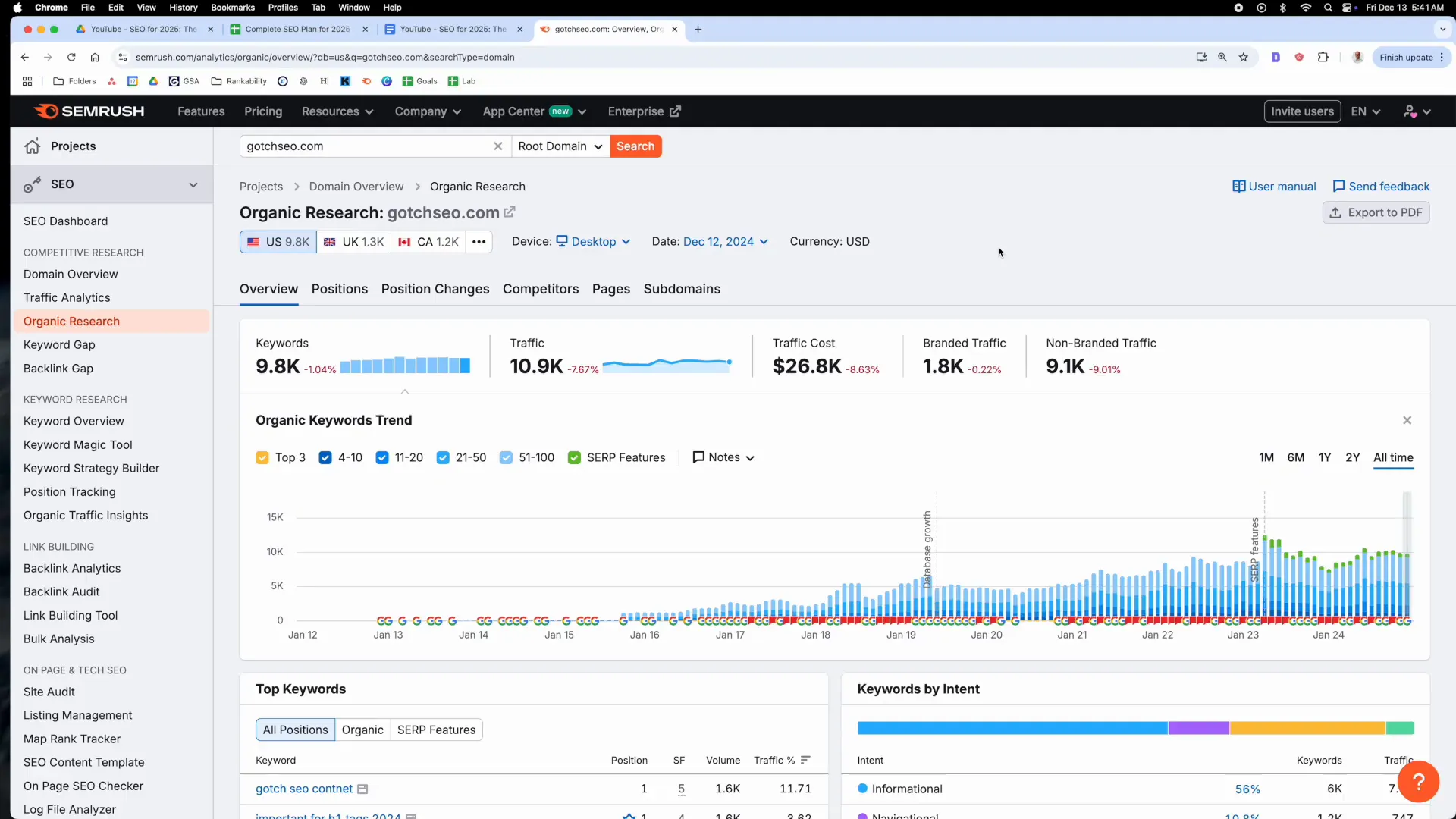Toggle the 51-100 positions checkbox
1456x819 pixels.
(506, 458)
